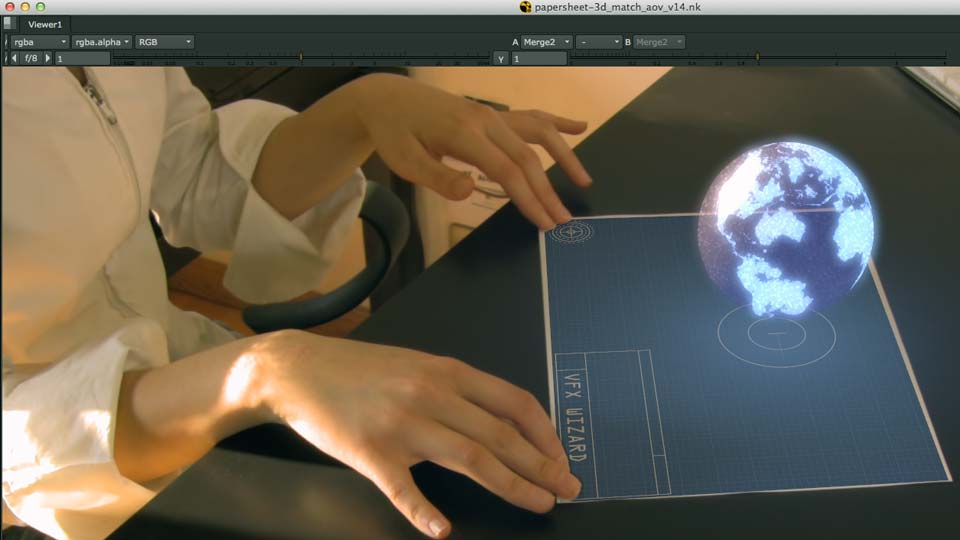Viewport: 960px width, 540px height.
Task: Open the rgba.alpha channel dropdown
Action: pos(102,42)
